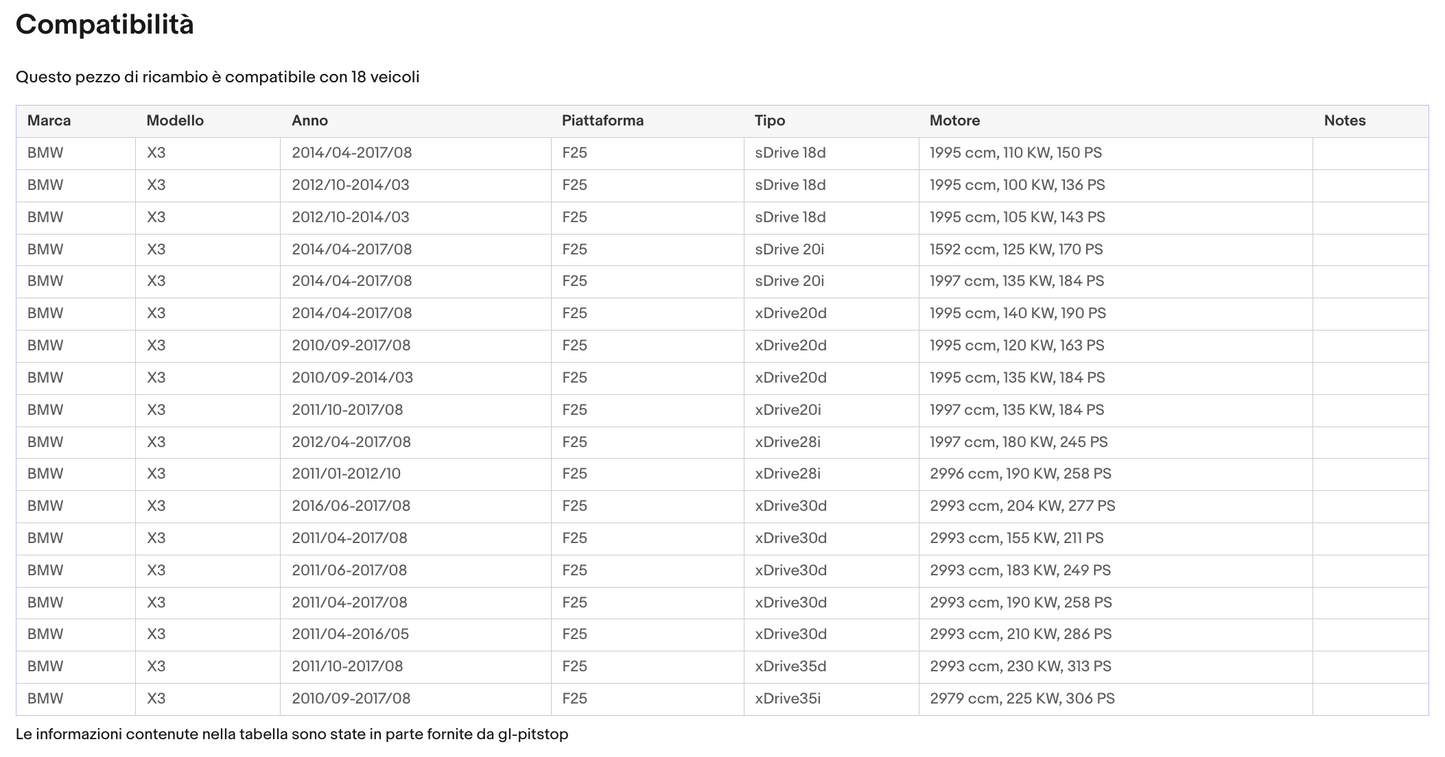
Task: Click the Compatibilità section heading
Action: [x=105, y=25]
